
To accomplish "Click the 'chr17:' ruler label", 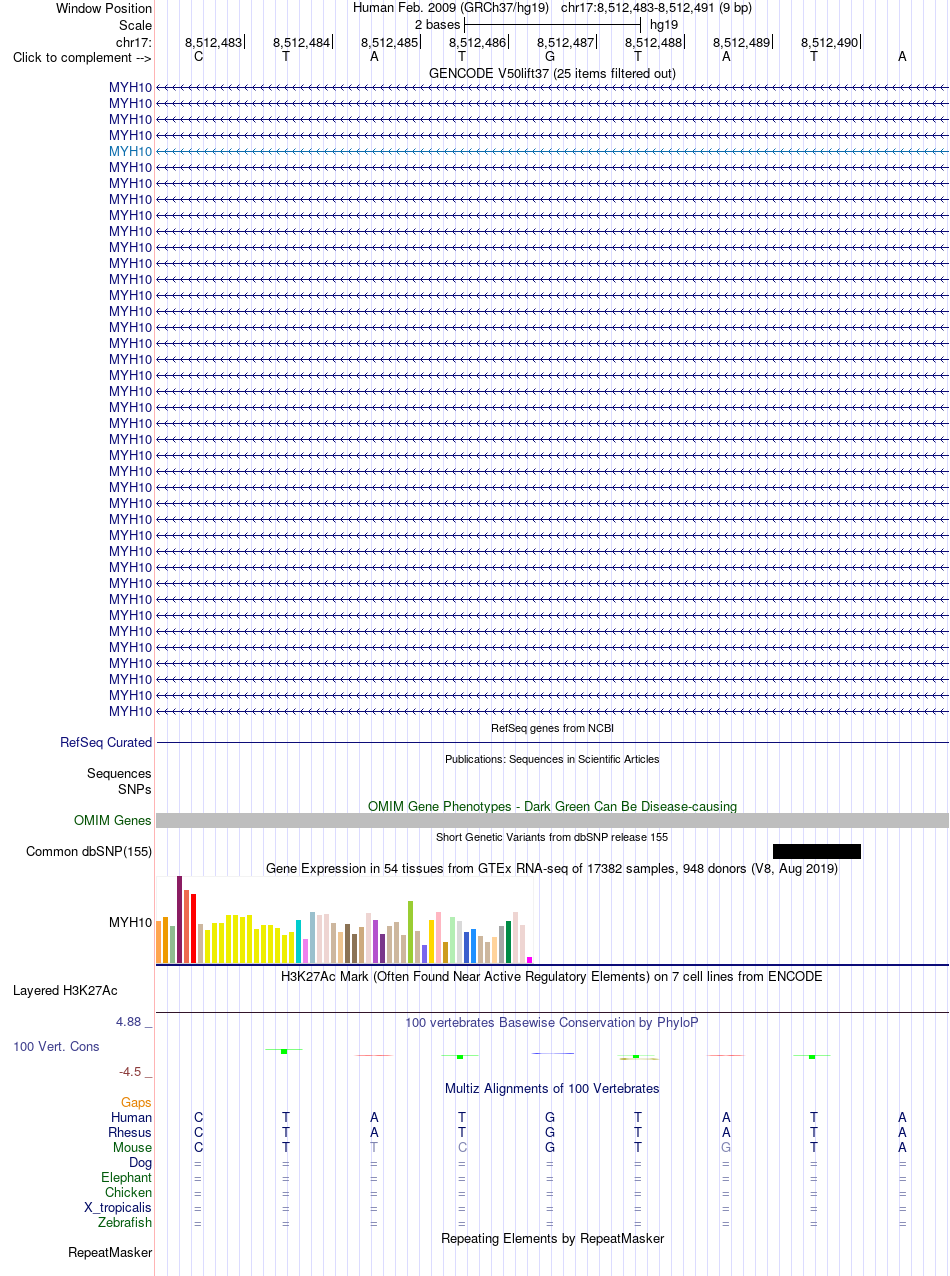I will 134,42.
